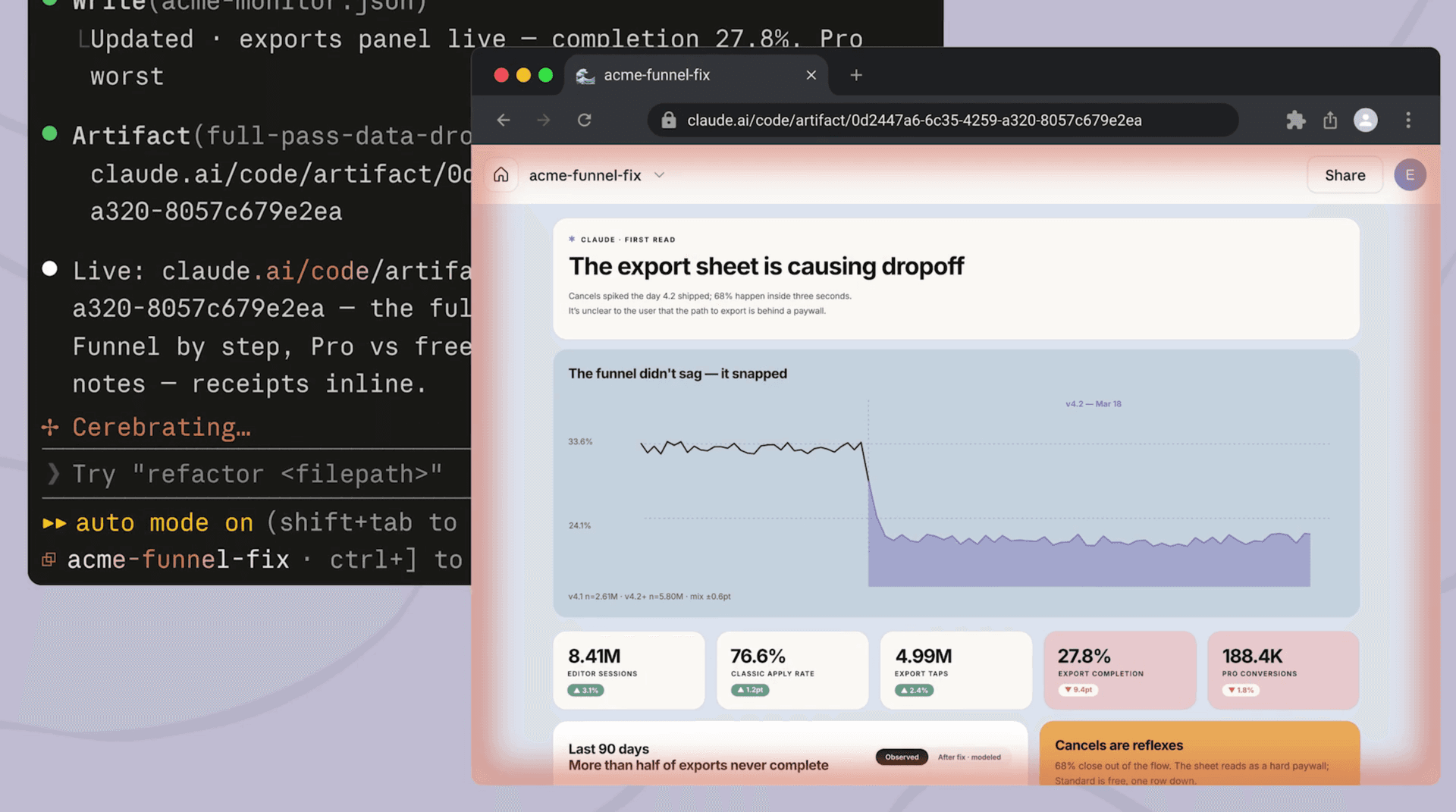Click the headline 'The export sheet is causing dropoff'
The height and width of the screenshot is (812, 1456).
(x=766, y=266)
